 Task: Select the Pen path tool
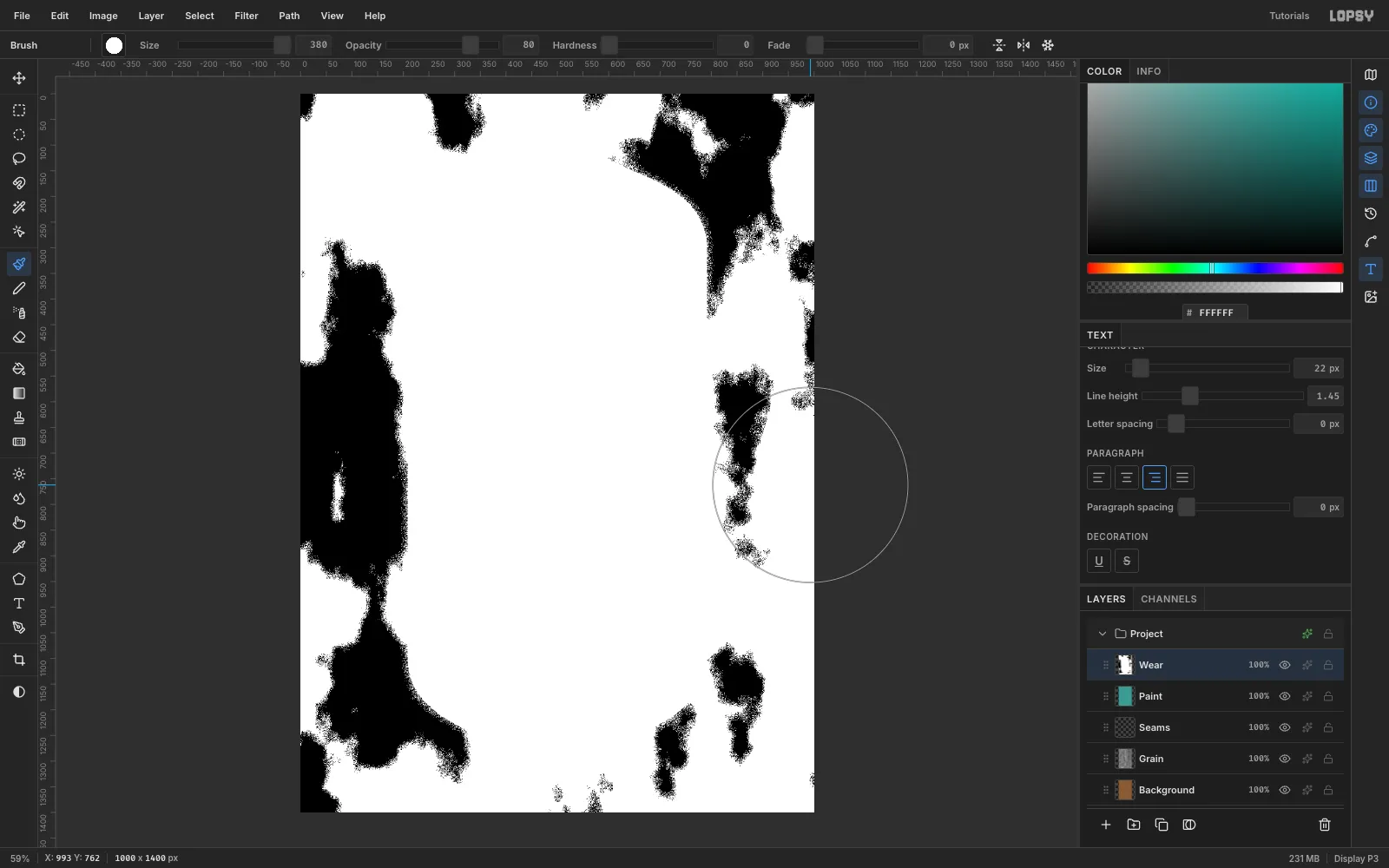pos(19,628)
